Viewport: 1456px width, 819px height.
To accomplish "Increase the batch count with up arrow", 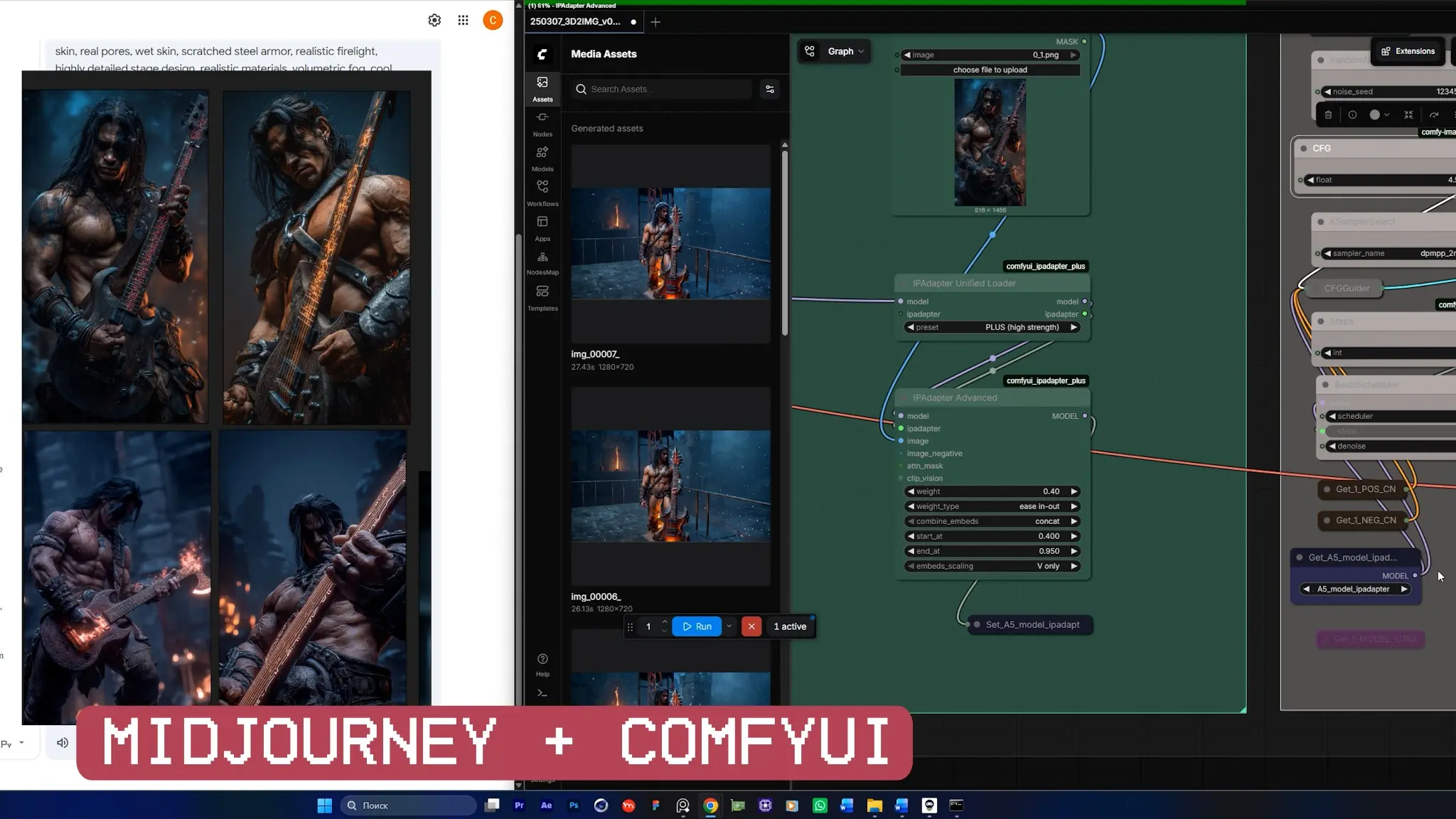I will [664, 622].
